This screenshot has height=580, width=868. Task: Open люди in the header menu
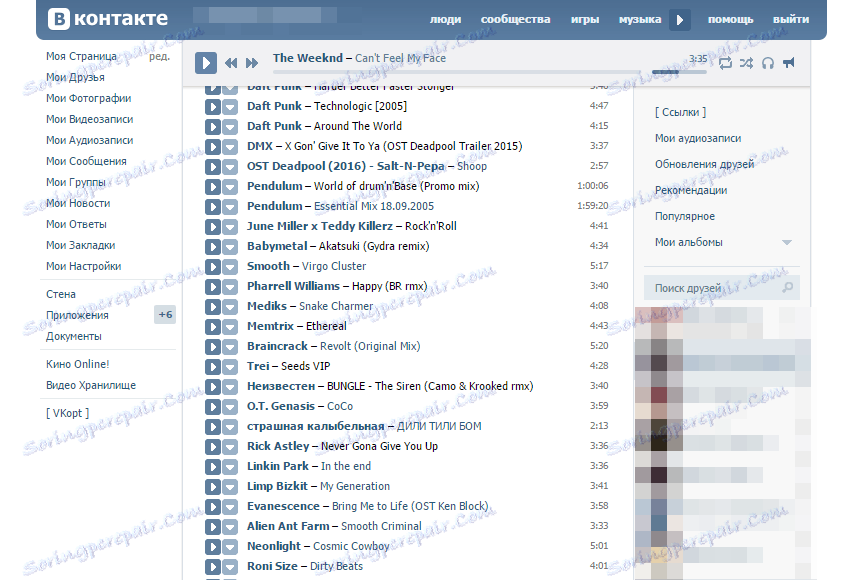tap(446, 19)
